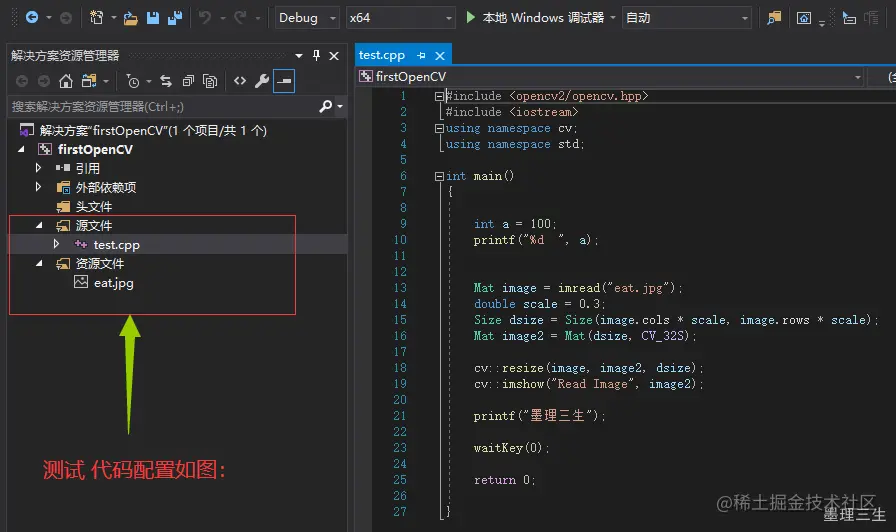Go to Solution Explorer home view

click(66, 81)
